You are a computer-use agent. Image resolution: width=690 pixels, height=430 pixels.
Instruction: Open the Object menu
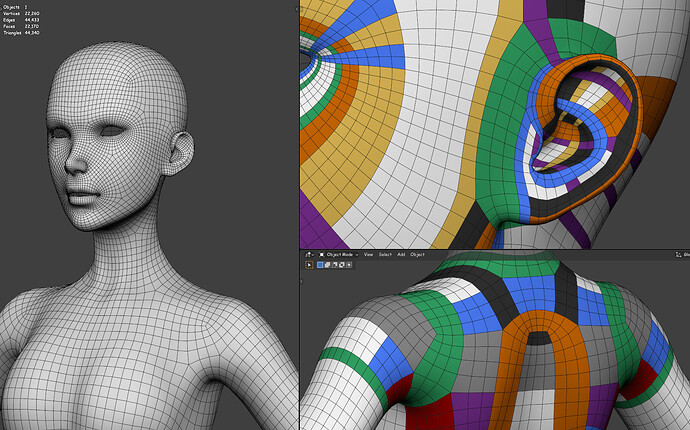[417, 254]
